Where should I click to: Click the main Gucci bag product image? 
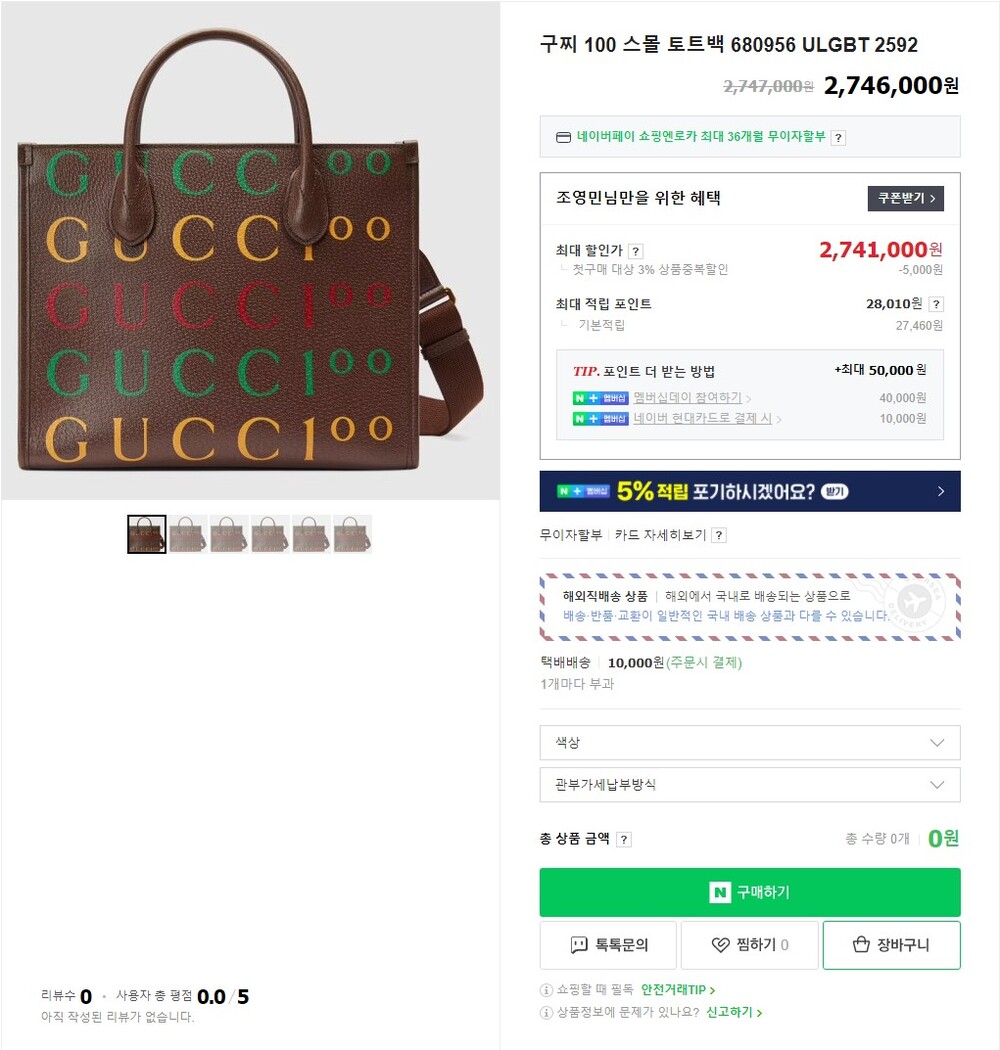(x=251, y=250)
